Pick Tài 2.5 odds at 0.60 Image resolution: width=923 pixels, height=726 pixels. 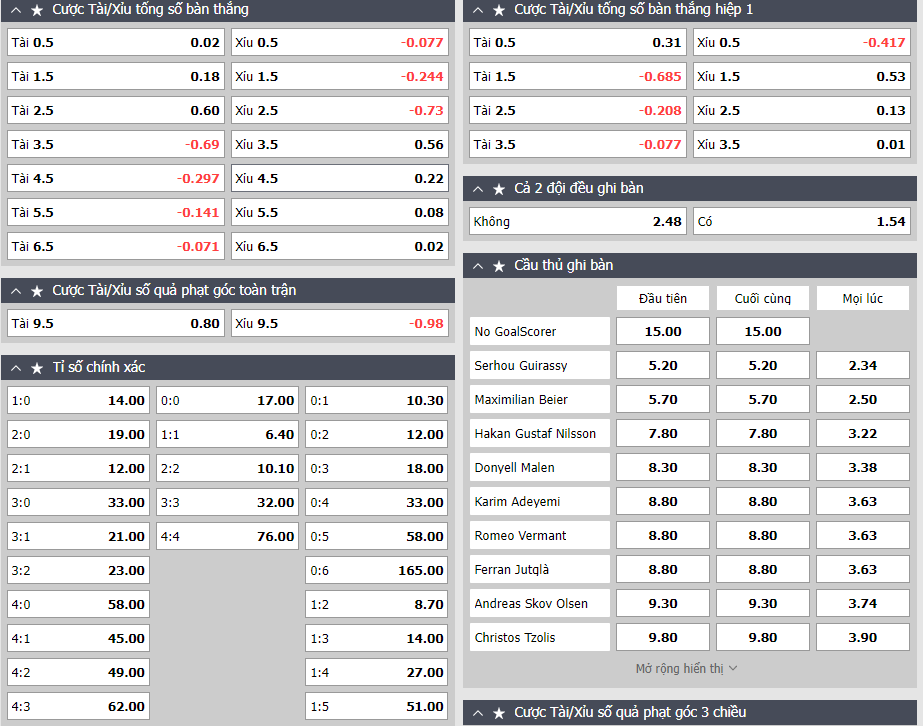tap(116, 111)
